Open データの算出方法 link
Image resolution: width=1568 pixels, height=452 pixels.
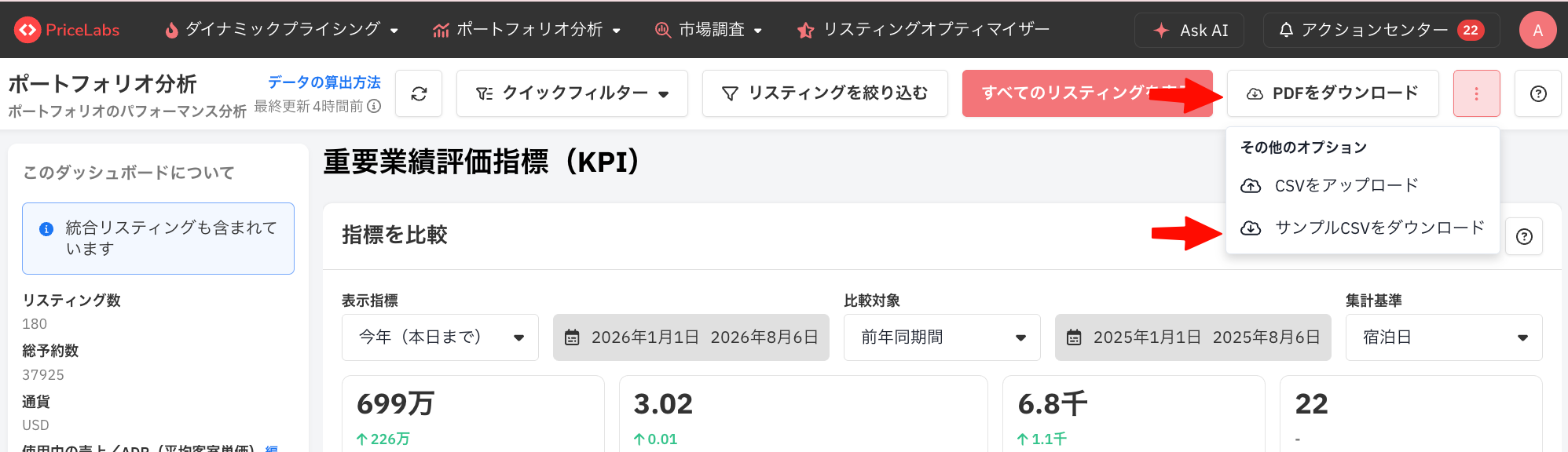click(x=324, y=82)
